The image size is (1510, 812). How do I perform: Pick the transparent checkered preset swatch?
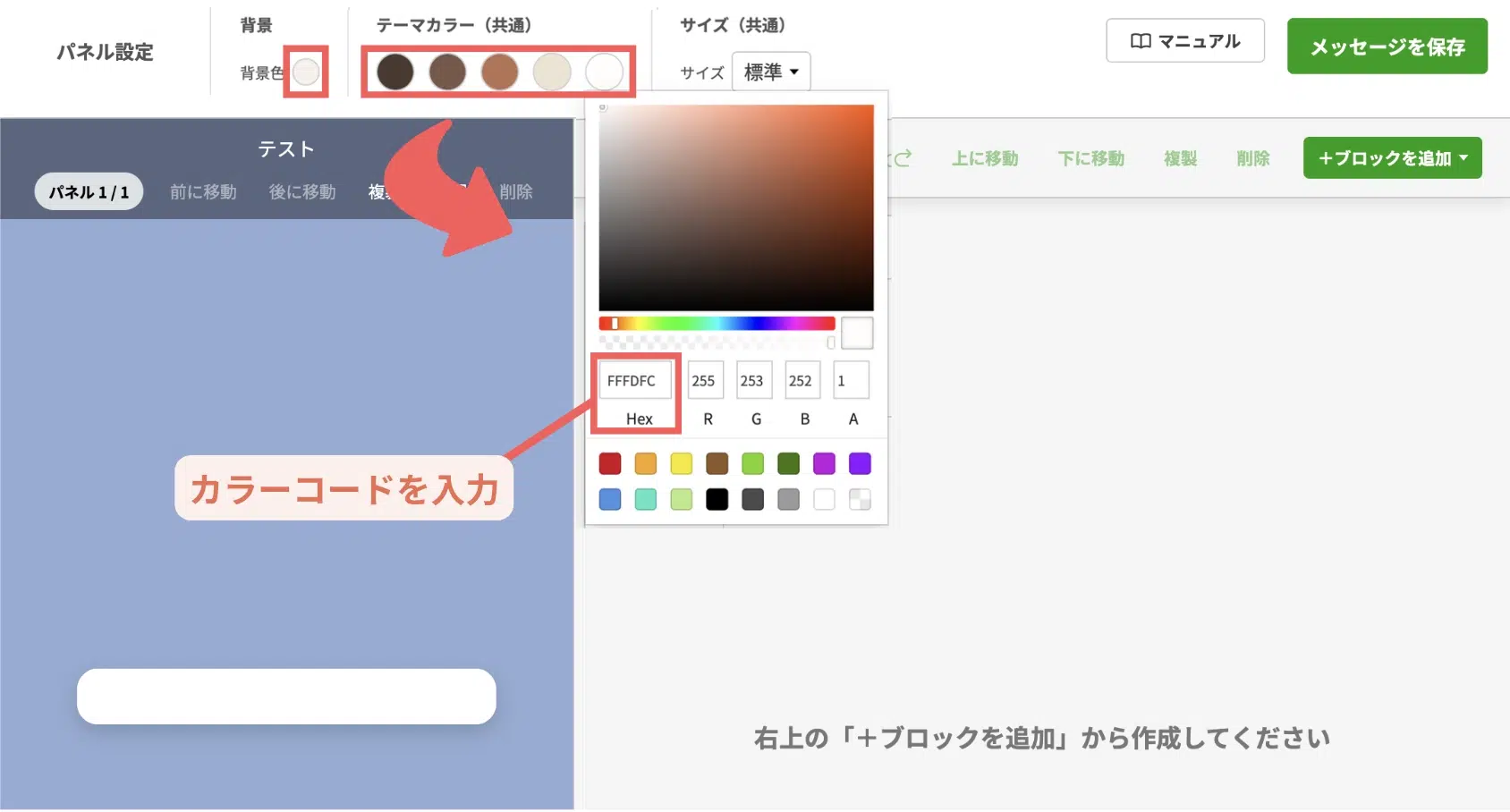point(860,499)
